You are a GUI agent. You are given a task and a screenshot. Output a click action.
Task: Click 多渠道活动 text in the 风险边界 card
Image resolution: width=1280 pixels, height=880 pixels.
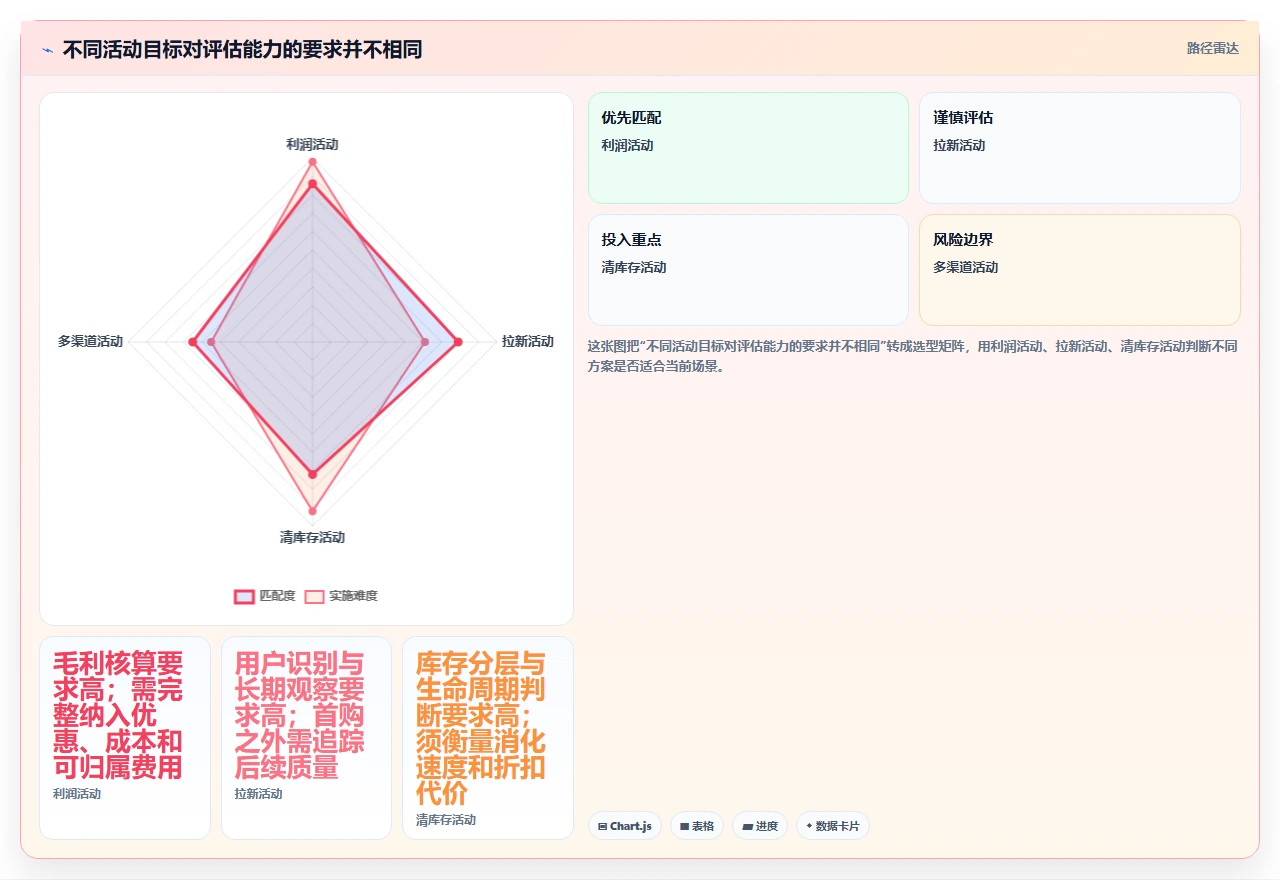click(966, 268)
